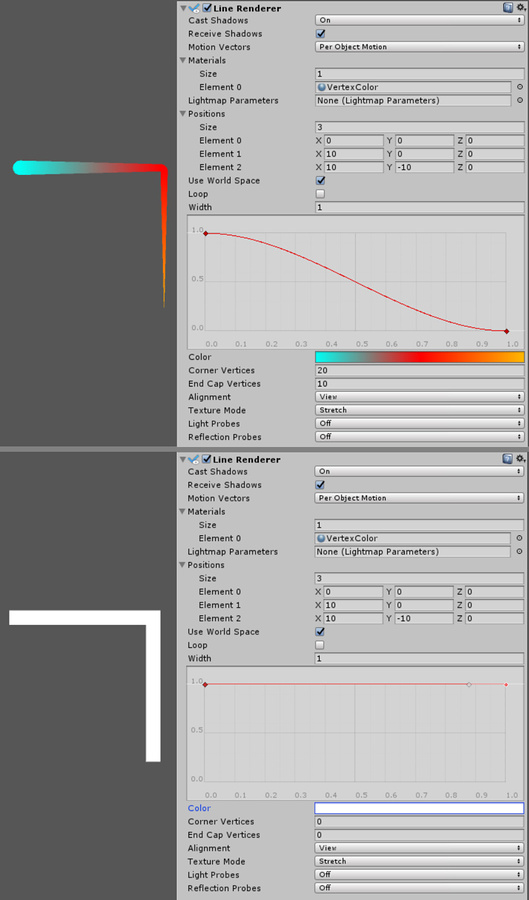Open Texture Mode dropdown in bottom panel
This screenshot has width=529, height=900.
419,862
